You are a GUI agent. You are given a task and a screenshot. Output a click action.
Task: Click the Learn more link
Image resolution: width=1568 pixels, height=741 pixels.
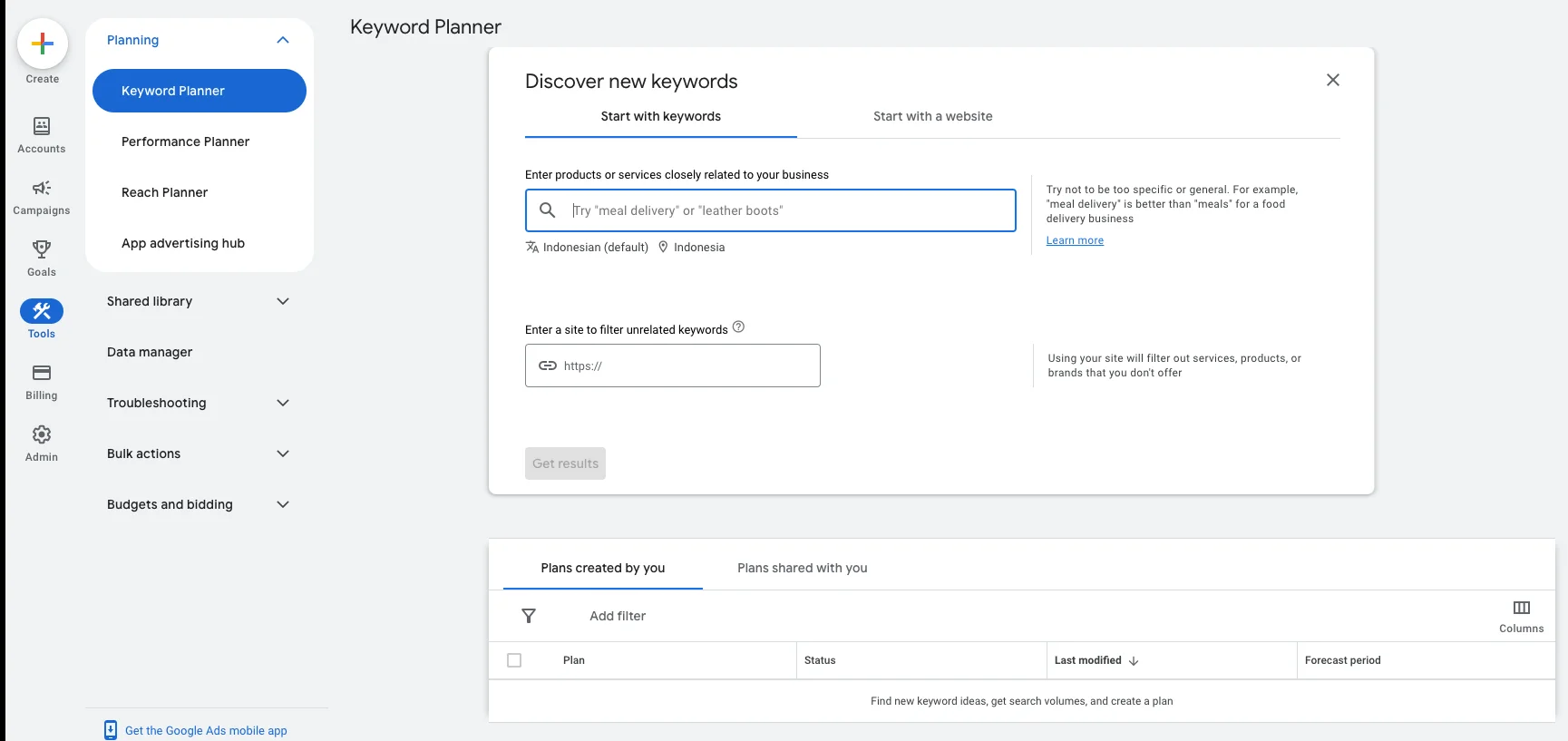pos(1075,240)
